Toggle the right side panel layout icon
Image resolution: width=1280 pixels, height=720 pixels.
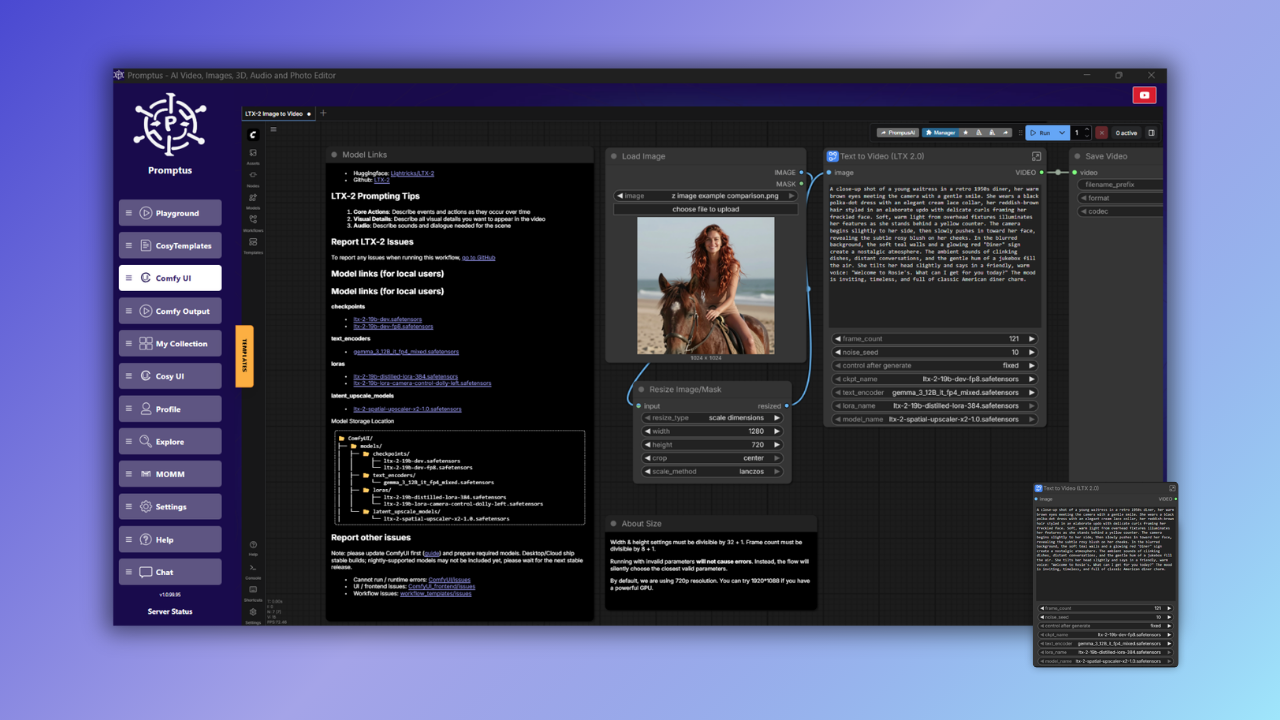(x=1151, y=133)
